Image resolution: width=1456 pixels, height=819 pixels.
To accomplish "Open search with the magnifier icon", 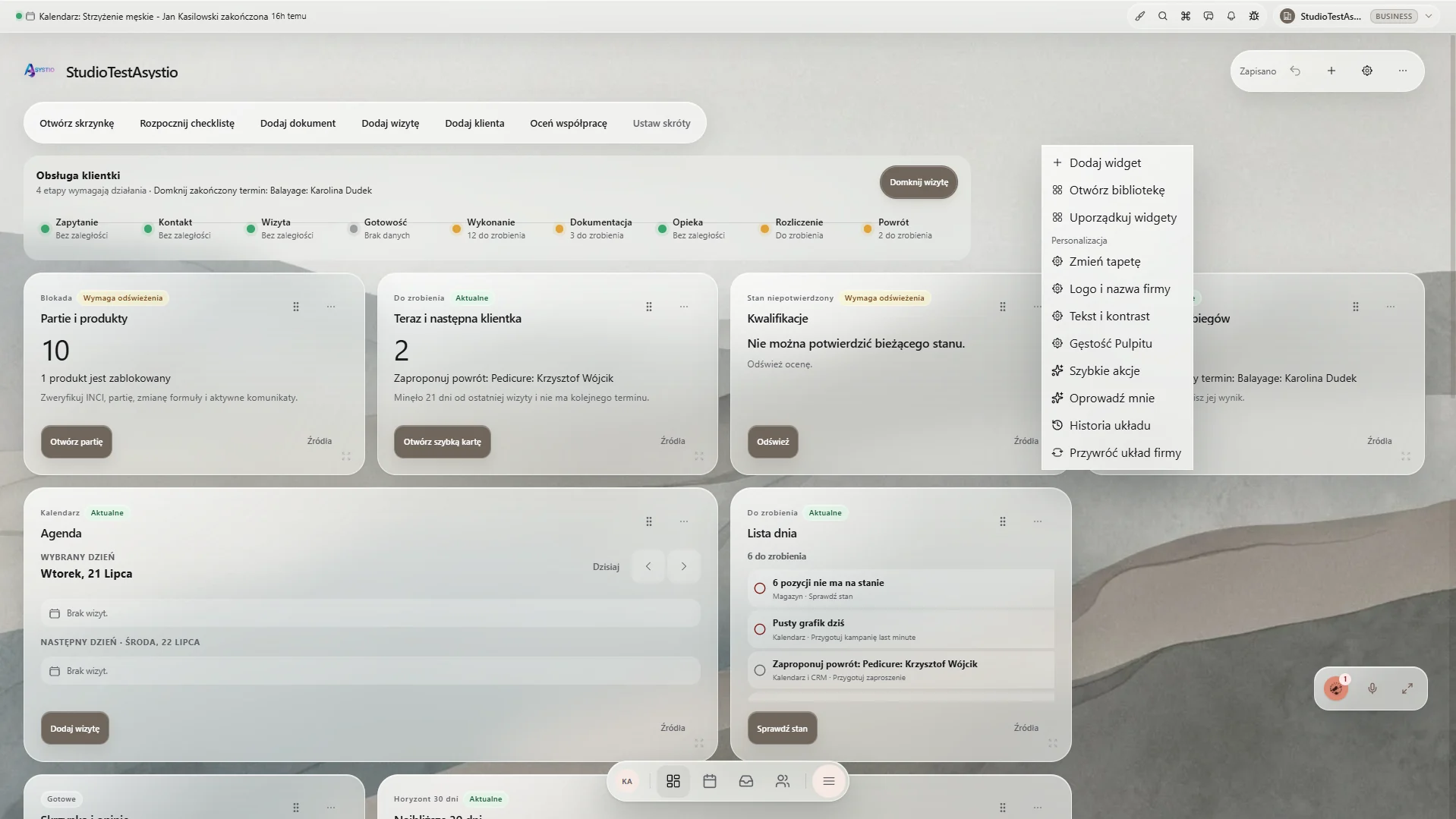I will click(1162, 16).
